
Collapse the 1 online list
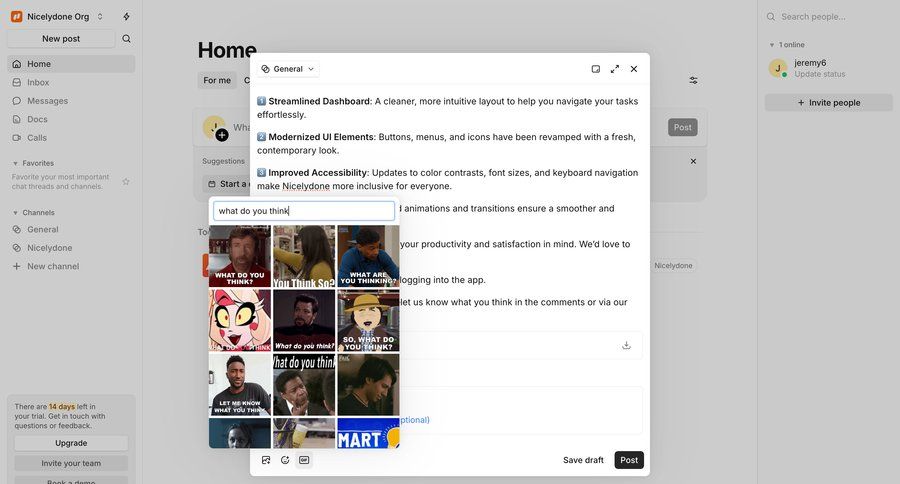pyautogui.click(x=772, y=45)
